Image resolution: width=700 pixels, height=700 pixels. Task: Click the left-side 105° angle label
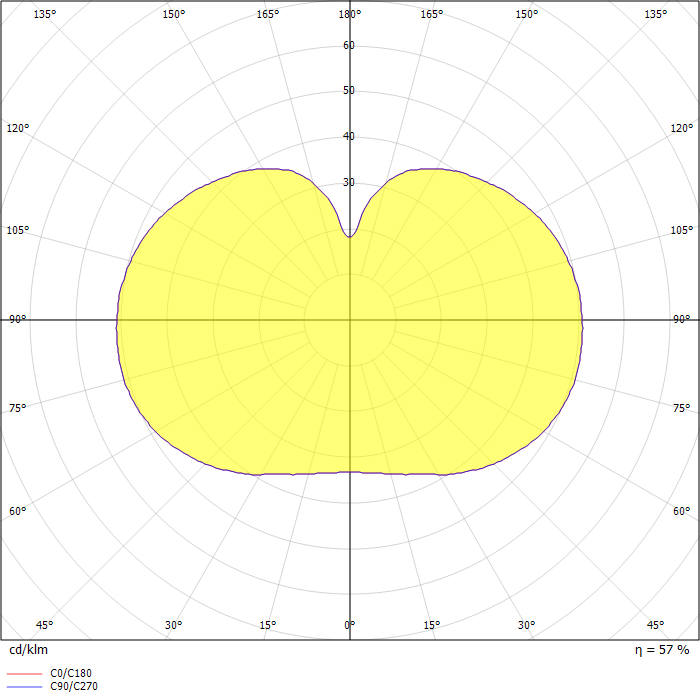(18, 230)
